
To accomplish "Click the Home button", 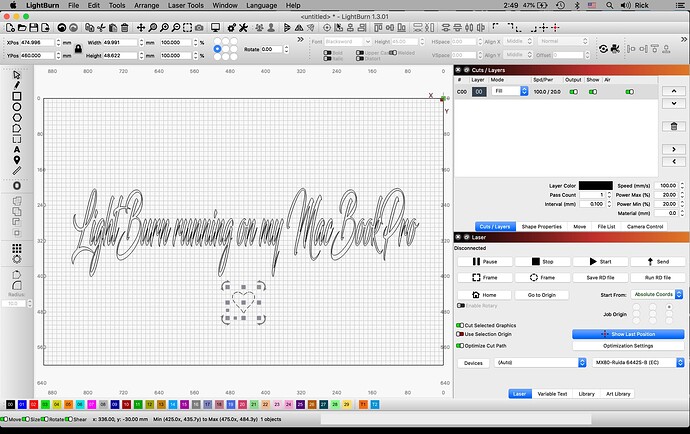I will click(x=484, y=295).
